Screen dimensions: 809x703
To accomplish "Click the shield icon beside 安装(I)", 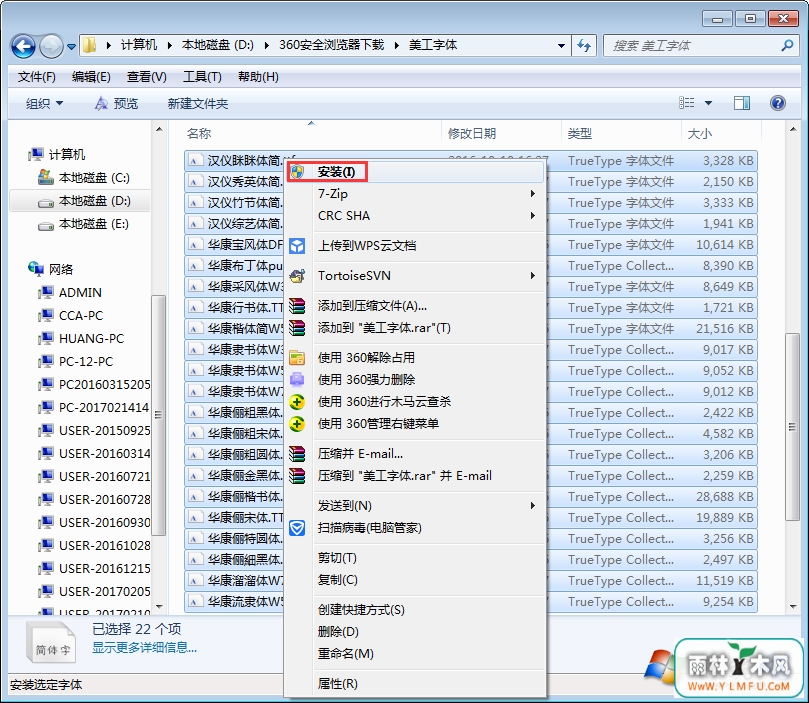I will (297, 172).
